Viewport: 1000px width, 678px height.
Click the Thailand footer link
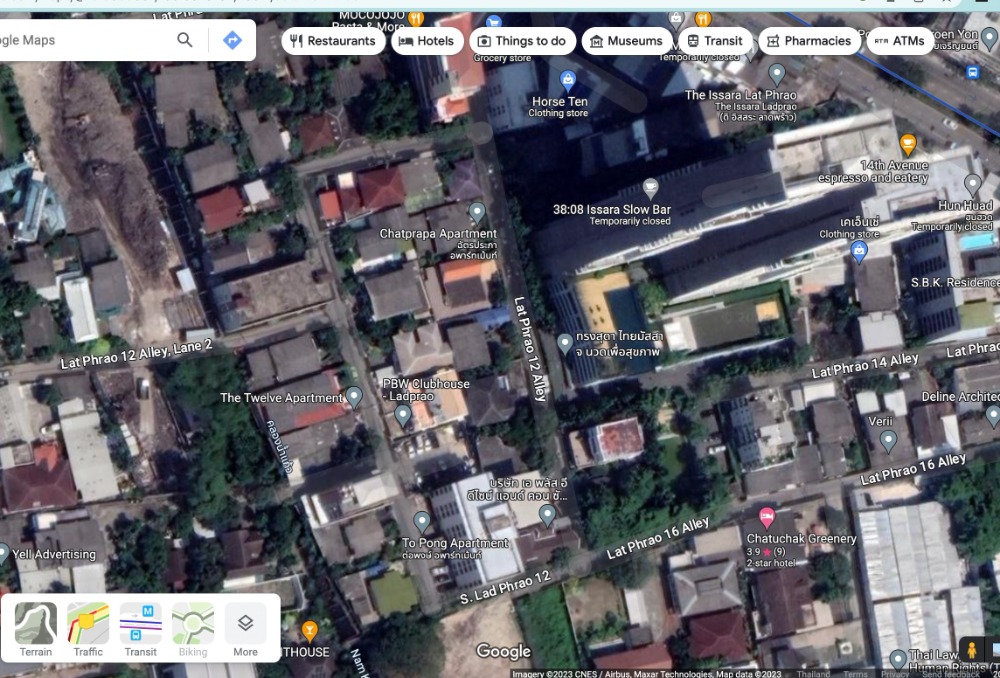coord(813,674)
